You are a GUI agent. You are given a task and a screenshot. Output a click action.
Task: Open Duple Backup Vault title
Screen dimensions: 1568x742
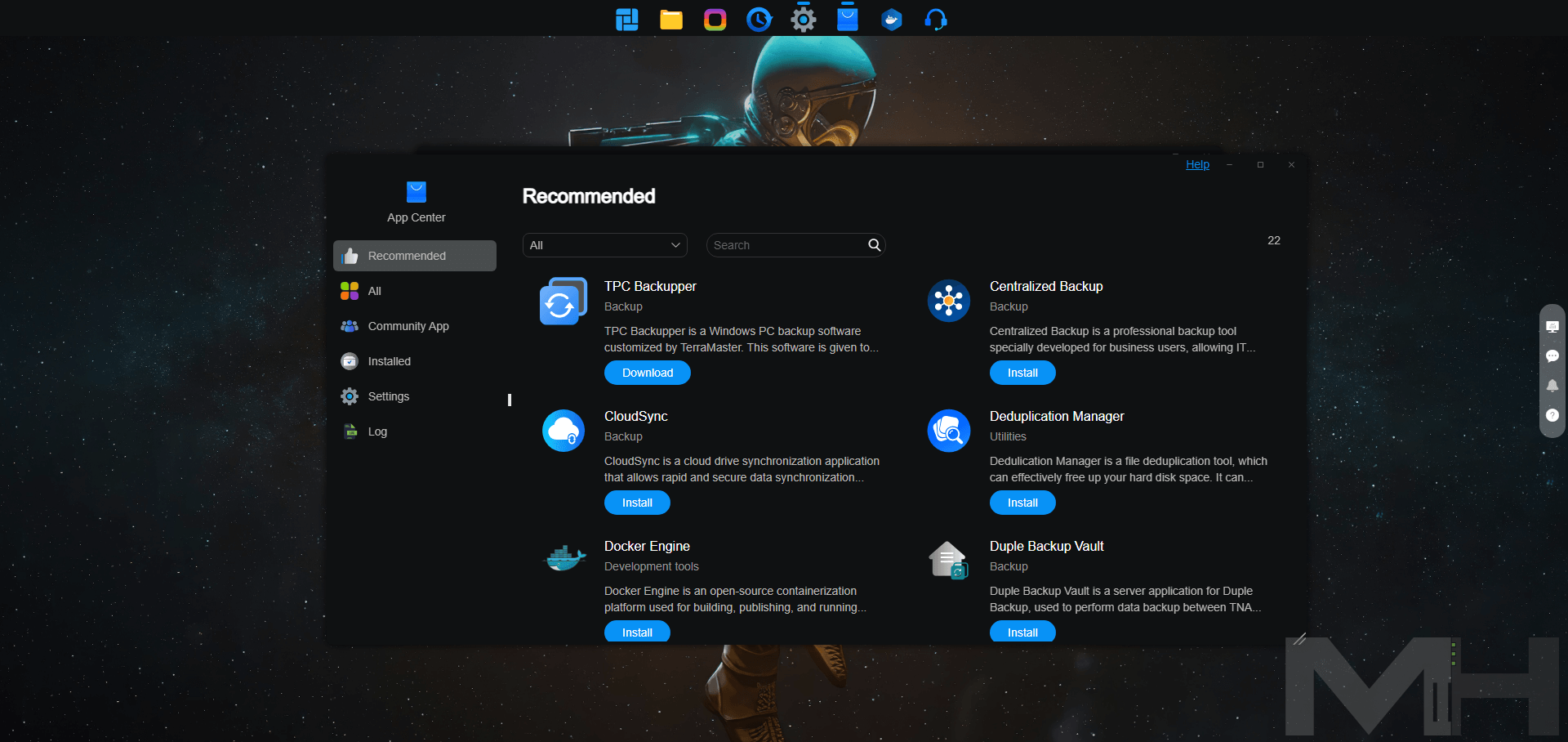[1047, 546]
